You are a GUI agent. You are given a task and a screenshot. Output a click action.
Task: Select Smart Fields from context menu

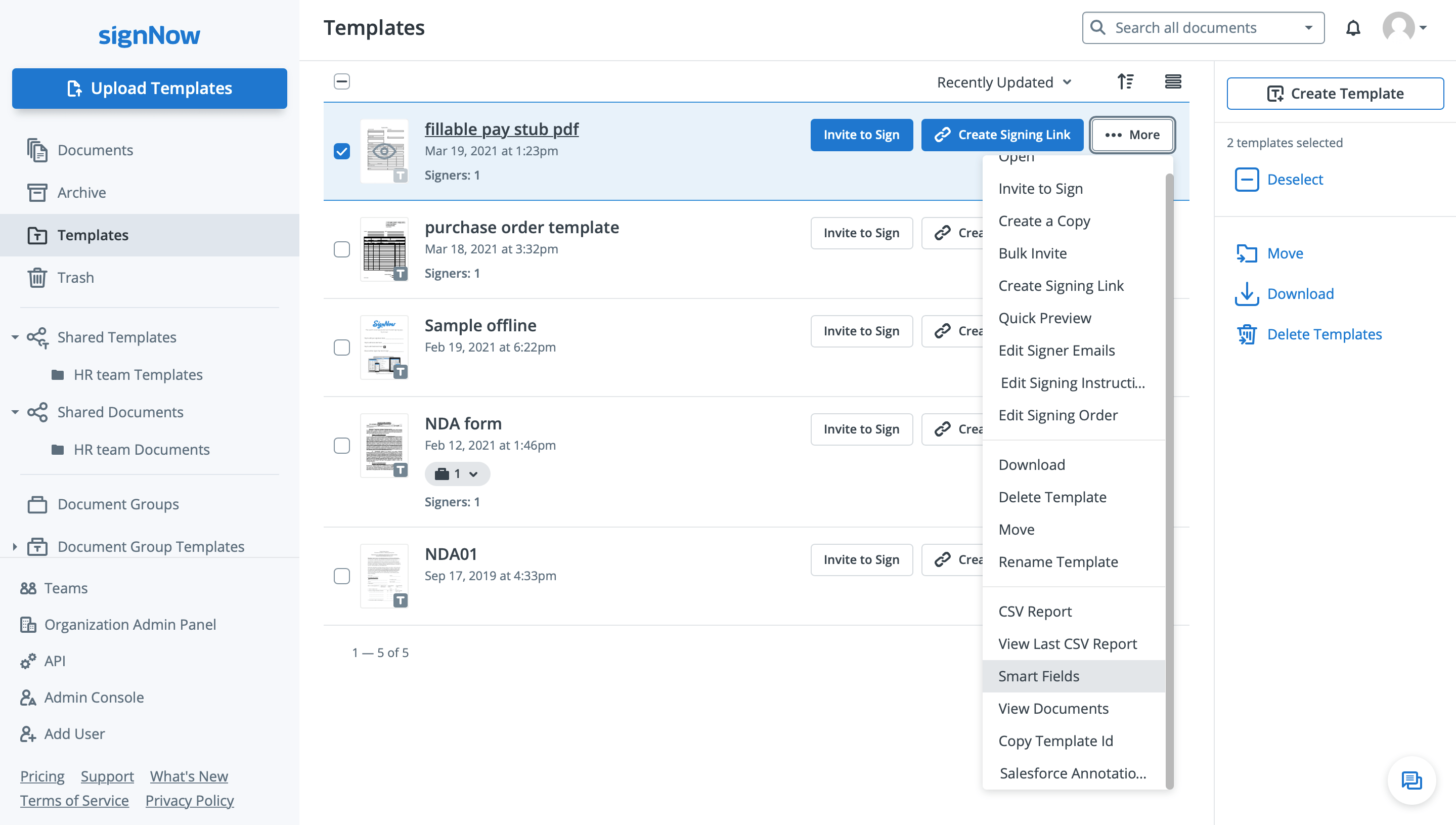1038,676
